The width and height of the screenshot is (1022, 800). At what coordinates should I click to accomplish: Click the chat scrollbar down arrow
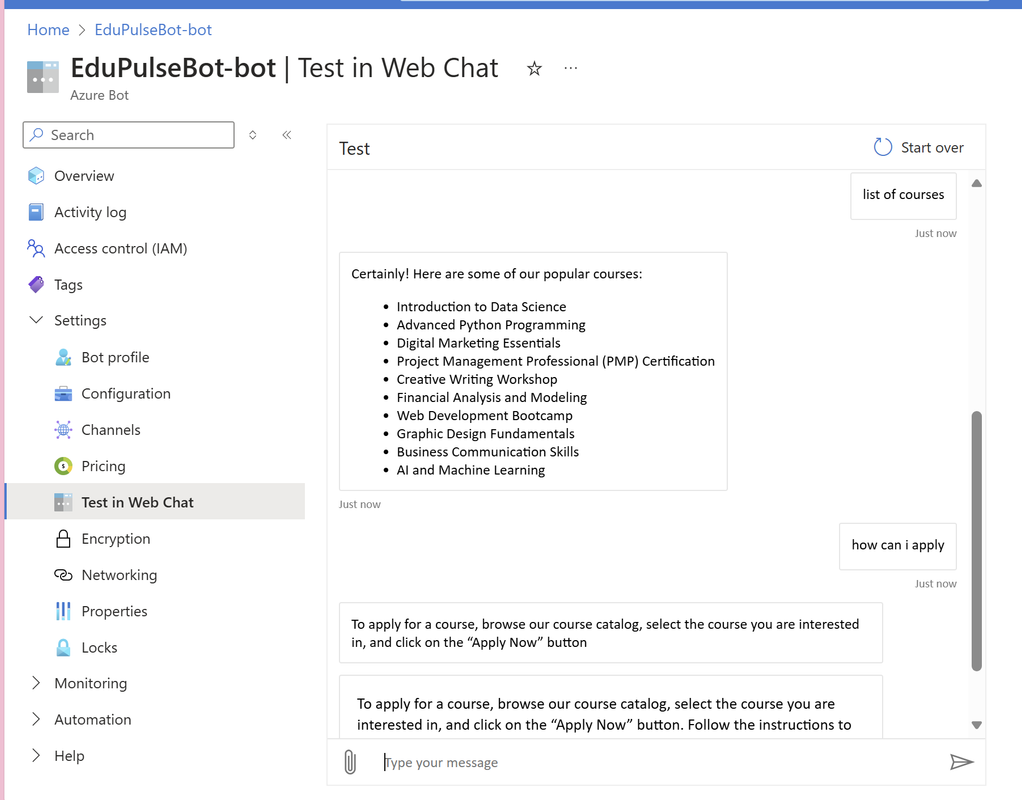976,725
